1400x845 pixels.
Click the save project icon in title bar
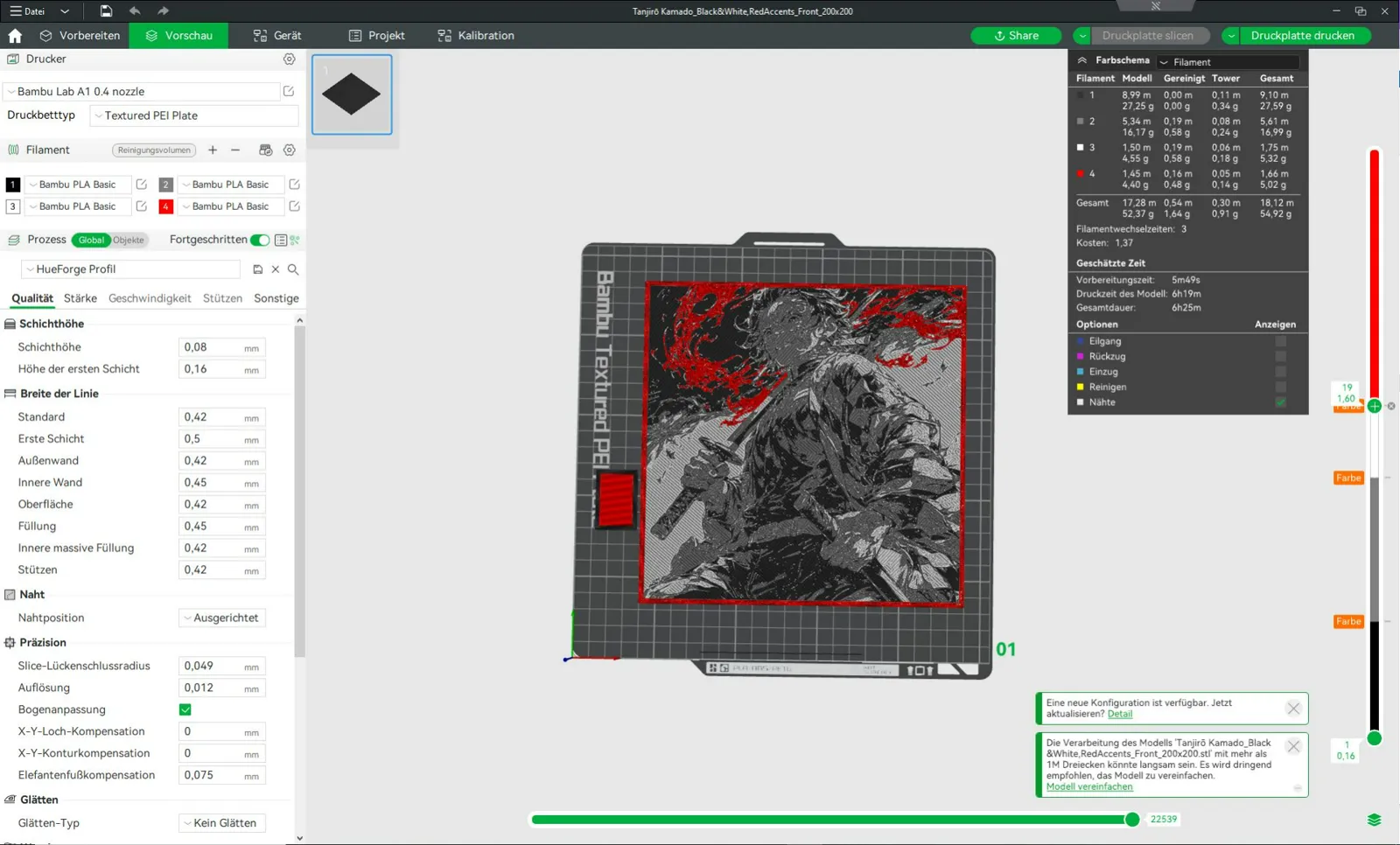(x=106, y=11)
